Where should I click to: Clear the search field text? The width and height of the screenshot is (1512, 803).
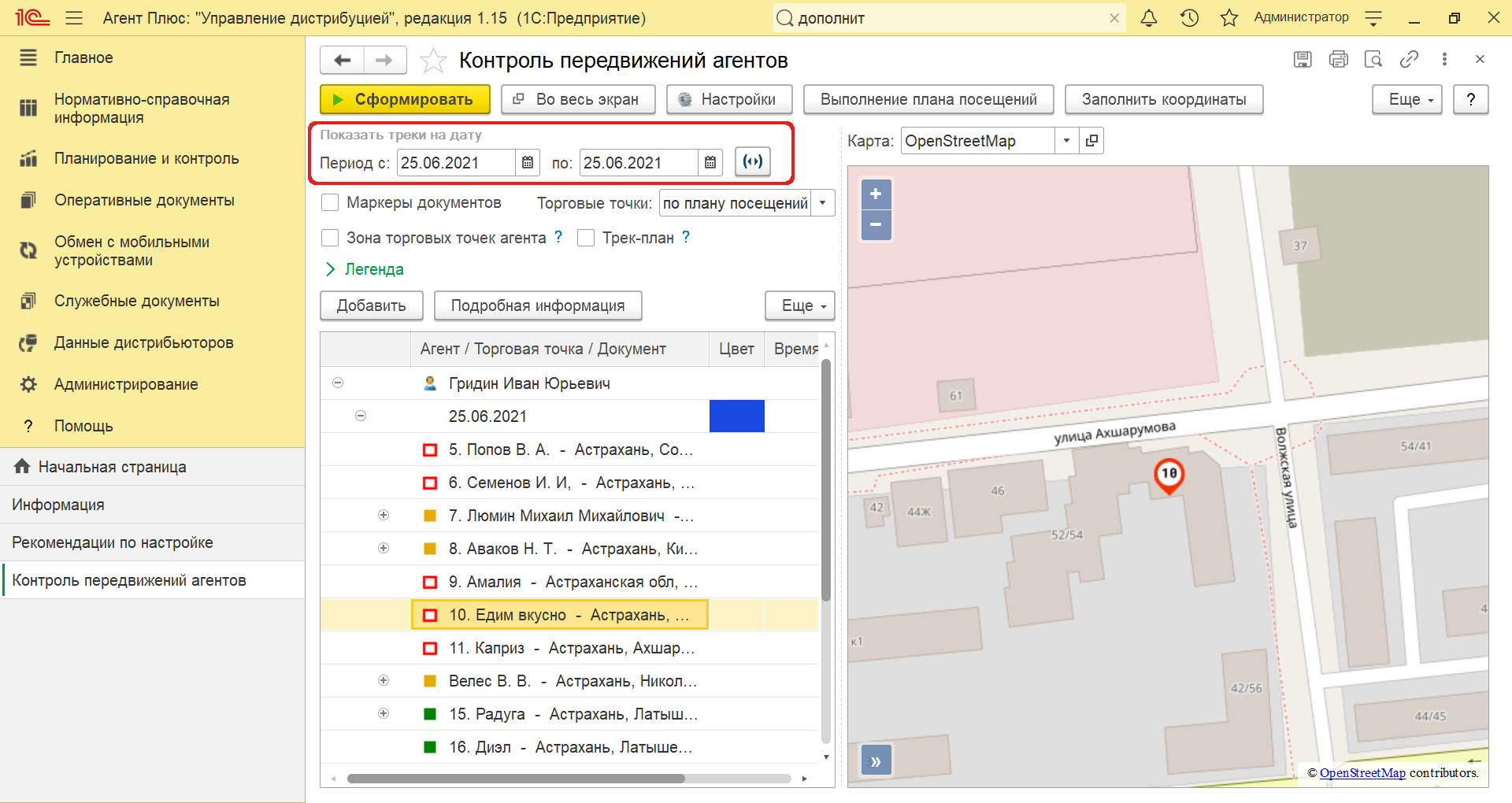[1114, 18]
